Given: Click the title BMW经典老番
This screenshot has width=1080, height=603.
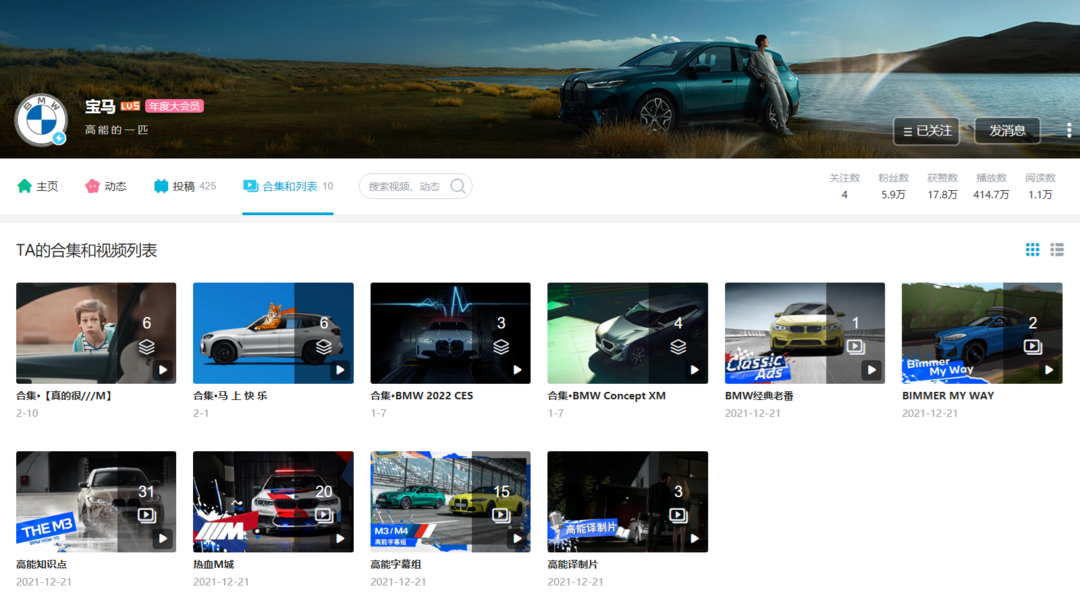Looking at the screenshot, I should [759, 396].
